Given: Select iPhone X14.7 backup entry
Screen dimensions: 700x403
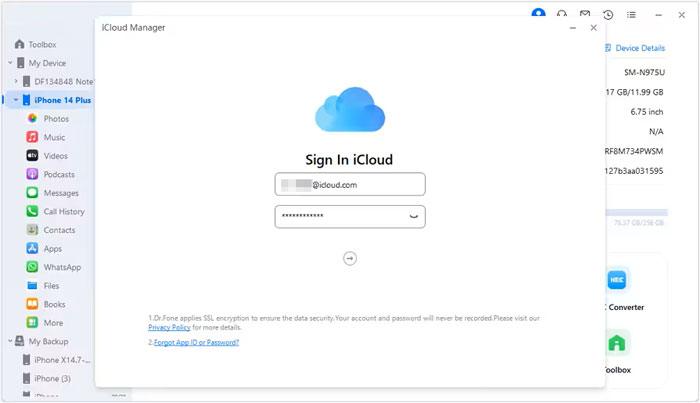Looking at the screenshot, I should point(62,360).
